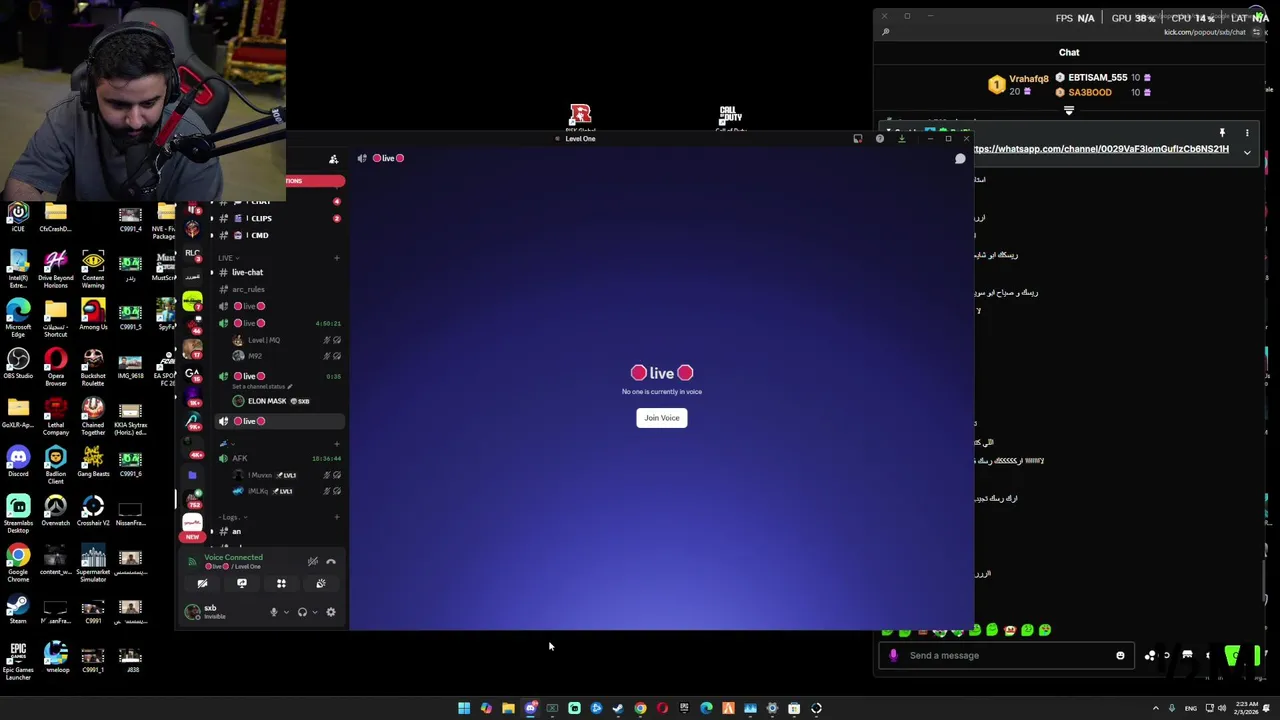Collapse the gift leaderboard arrow
Image resolution: width=1280 pixels, height=720 pixels.
point(1068,111)
